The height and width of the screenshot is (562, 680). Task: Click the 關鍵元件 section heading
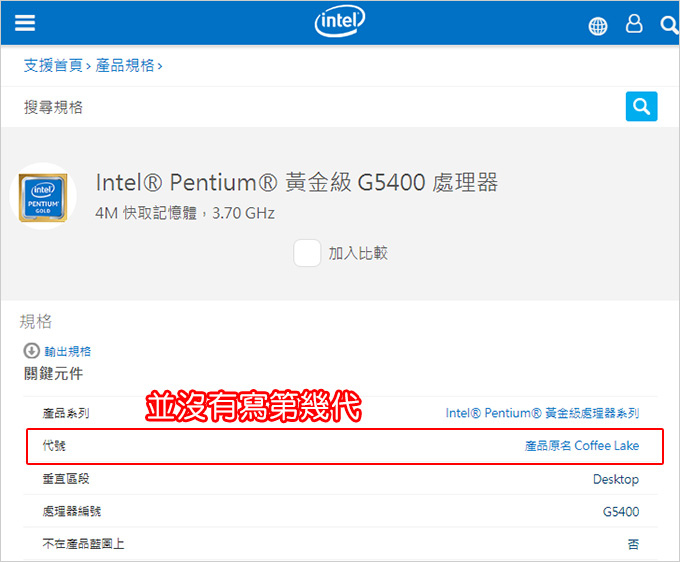pos(53,373)
